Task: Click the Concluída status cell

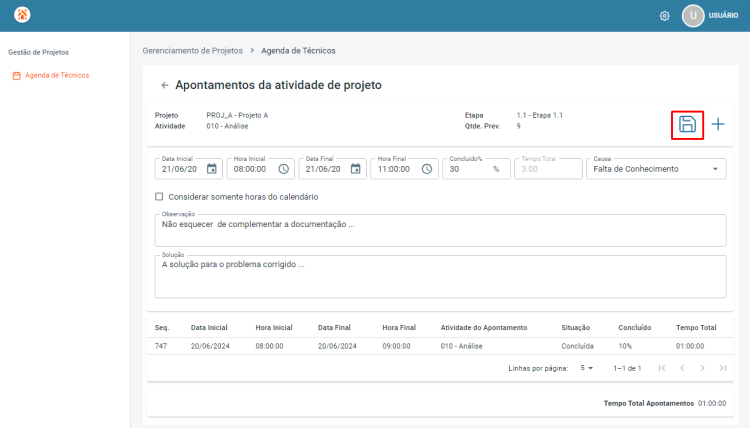Action: click(x=577, y=346)
